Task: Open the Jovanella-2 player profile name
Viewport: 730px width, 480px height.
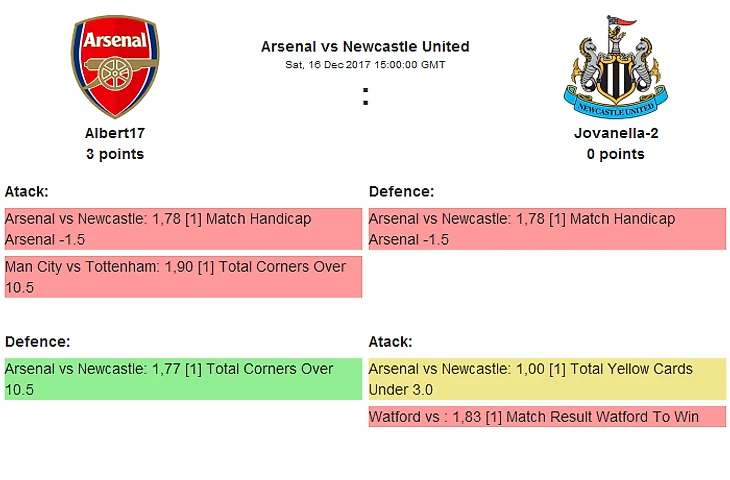Action: (x=616, y=133)
